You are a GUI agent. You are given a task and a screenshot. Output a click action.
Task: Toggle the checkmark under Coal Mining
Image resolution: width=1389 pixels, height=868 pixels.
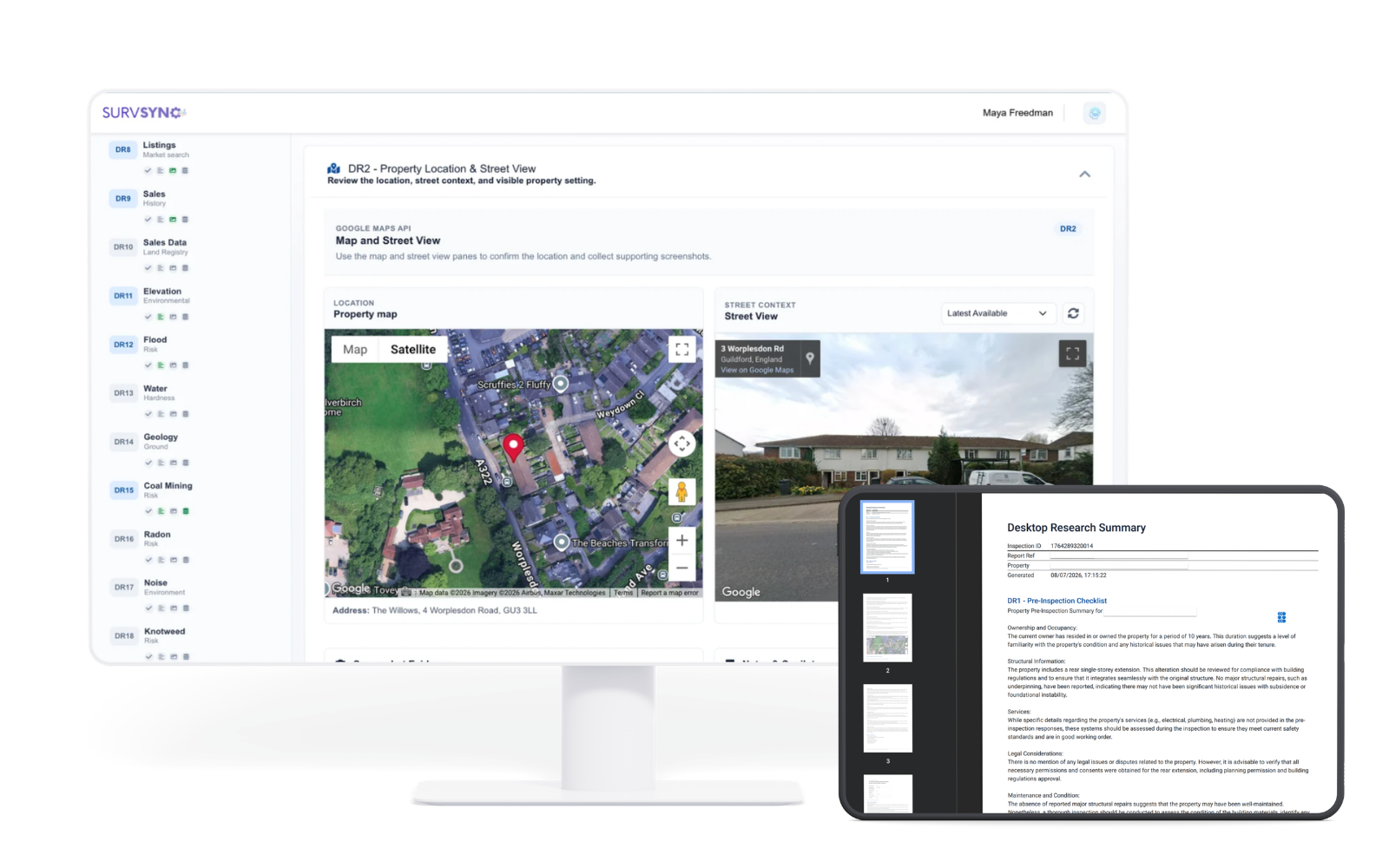click(x=148, y=511)
